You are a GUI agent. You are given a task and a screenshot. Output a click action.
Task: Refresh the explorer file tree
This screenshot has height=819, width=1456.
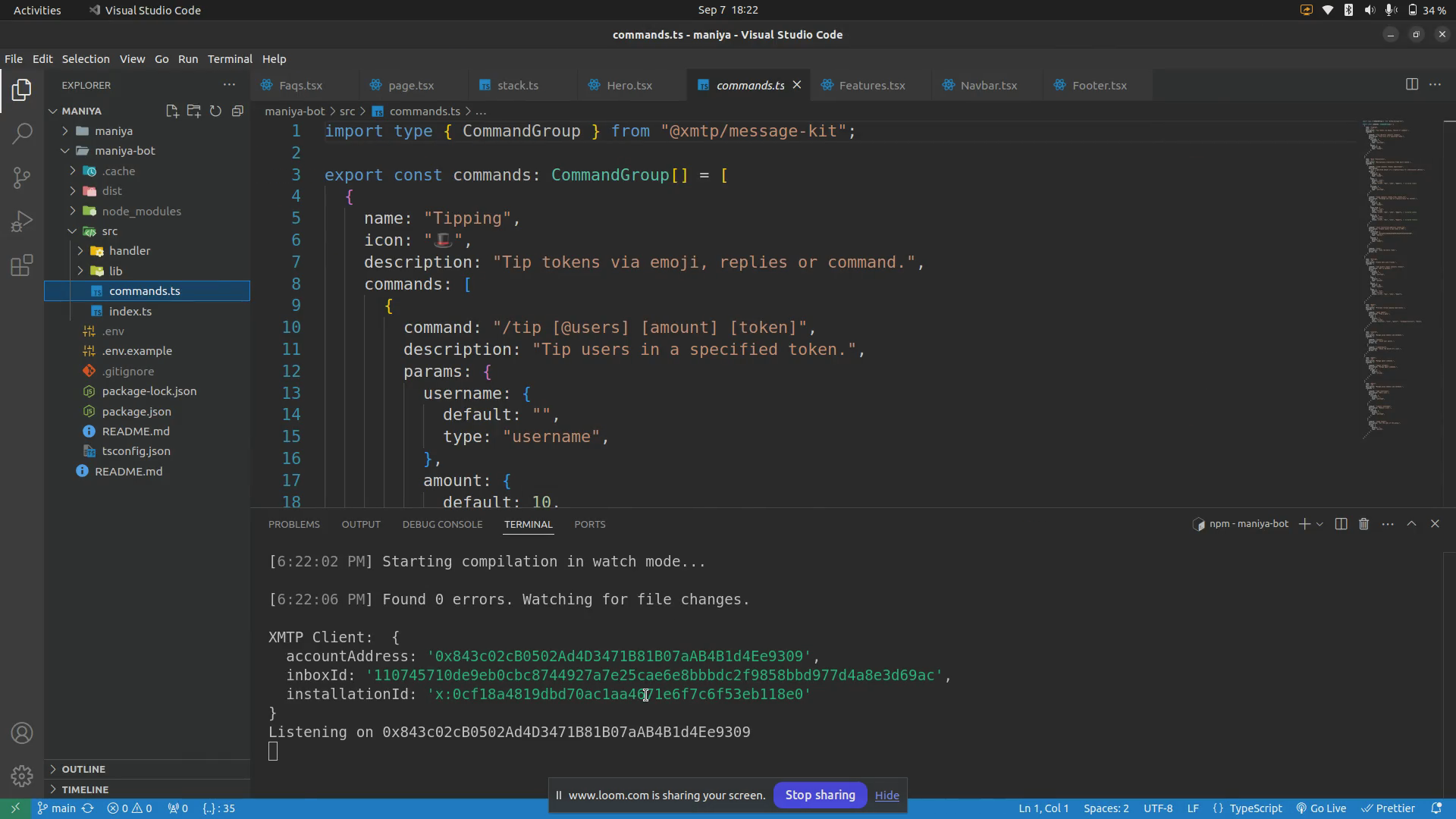coord(215,111)
